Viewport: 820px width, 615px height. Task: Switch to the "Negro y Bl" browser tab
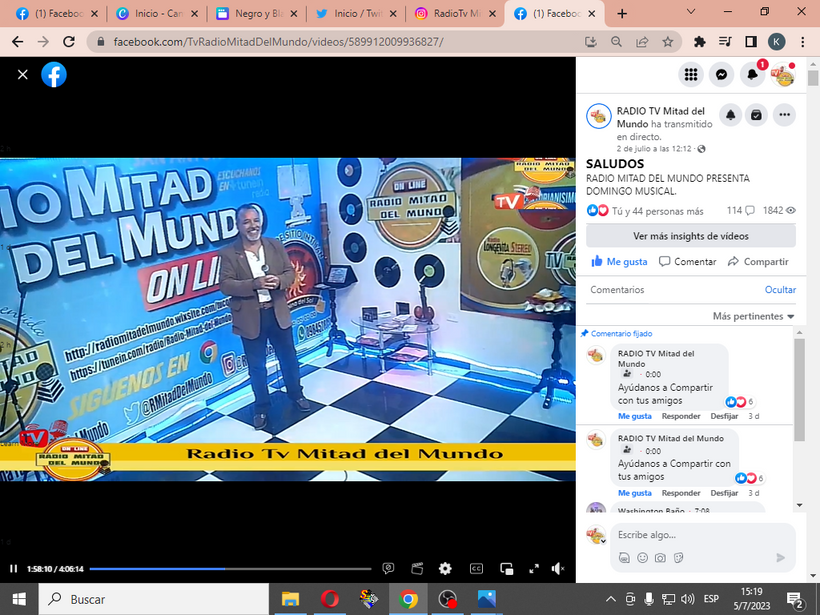pyautogui.click(x=256, y=14)
